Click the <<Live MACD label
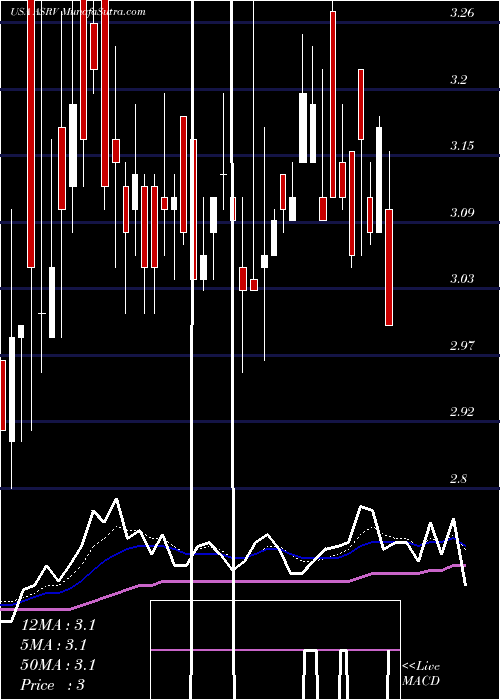The width and height of the screenshot is (500, 700). coord(421,674)
